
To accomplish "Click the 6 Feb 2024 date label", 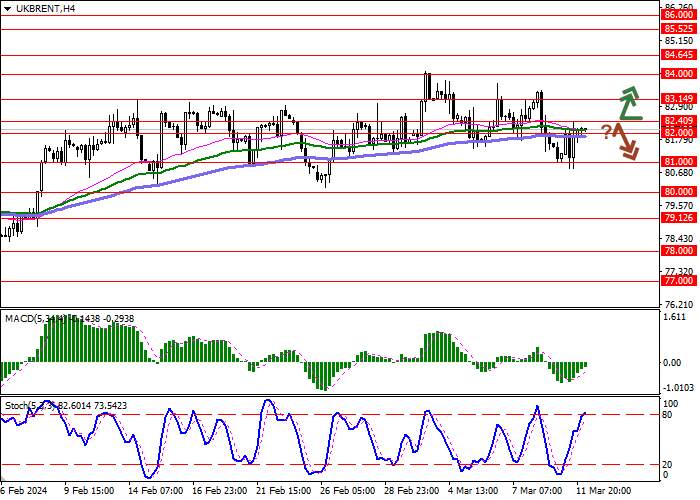I will click(23, 491).
